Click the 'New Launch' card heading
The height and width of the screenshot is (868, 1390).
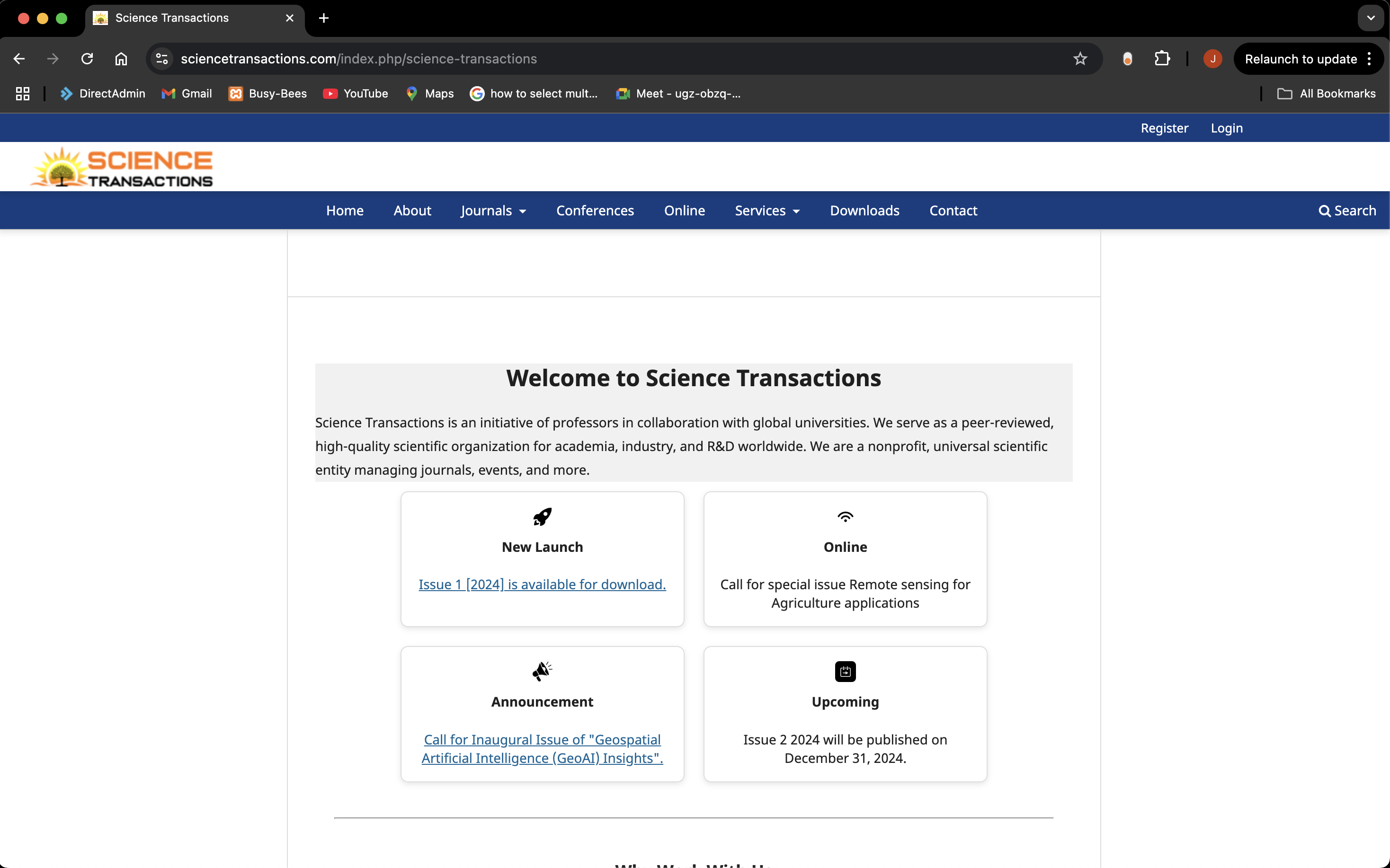tap(542, 547)
